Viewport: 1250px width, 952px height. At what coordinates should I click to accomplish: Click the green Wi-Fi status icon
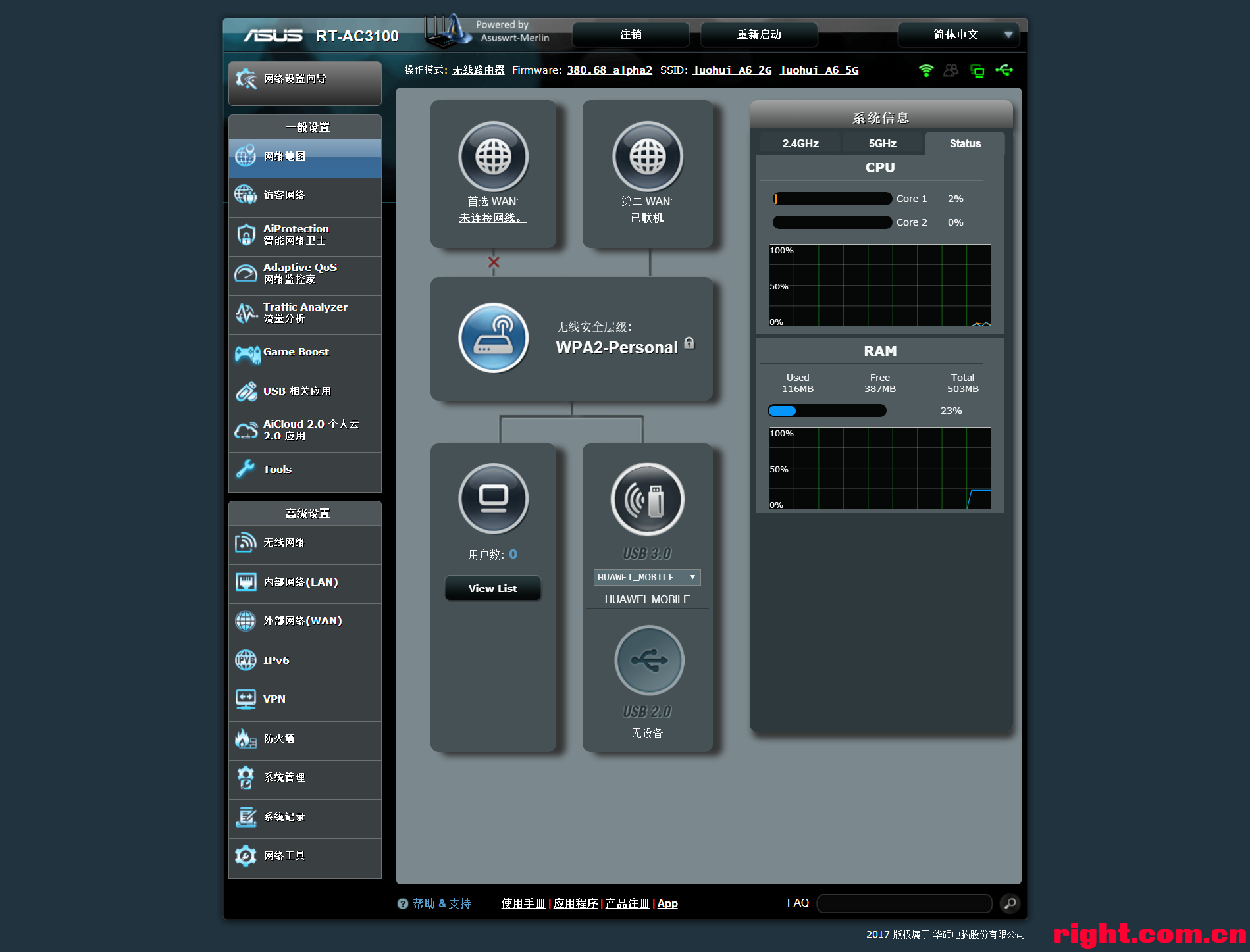tap(925, 70)
